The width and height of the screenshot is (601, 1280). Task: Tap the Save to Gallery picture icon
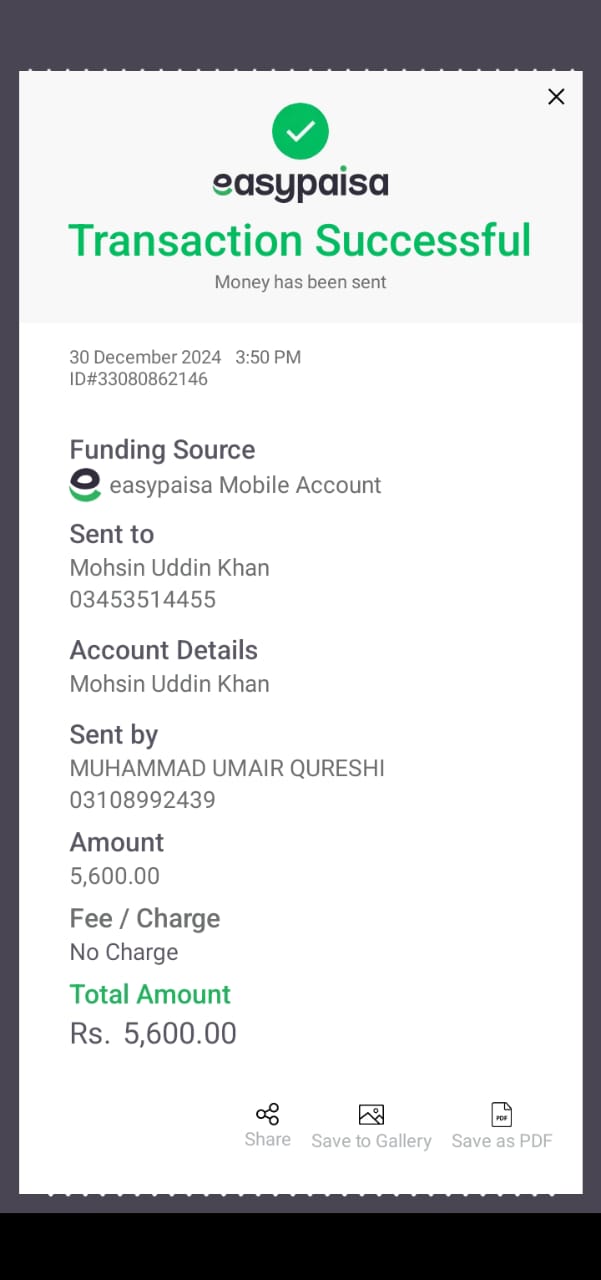click(371, 1115)
